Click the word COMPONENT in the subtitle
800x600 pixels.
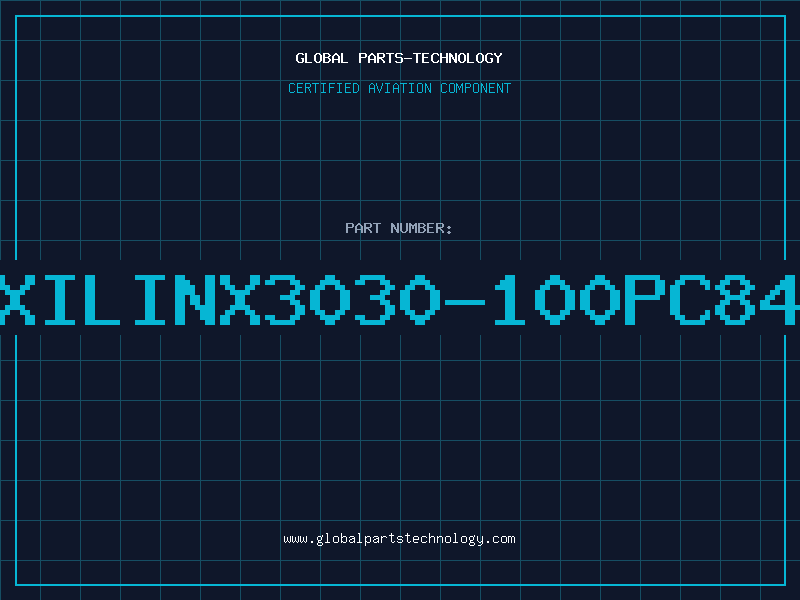pyautogui.click(x=476, y=88)
